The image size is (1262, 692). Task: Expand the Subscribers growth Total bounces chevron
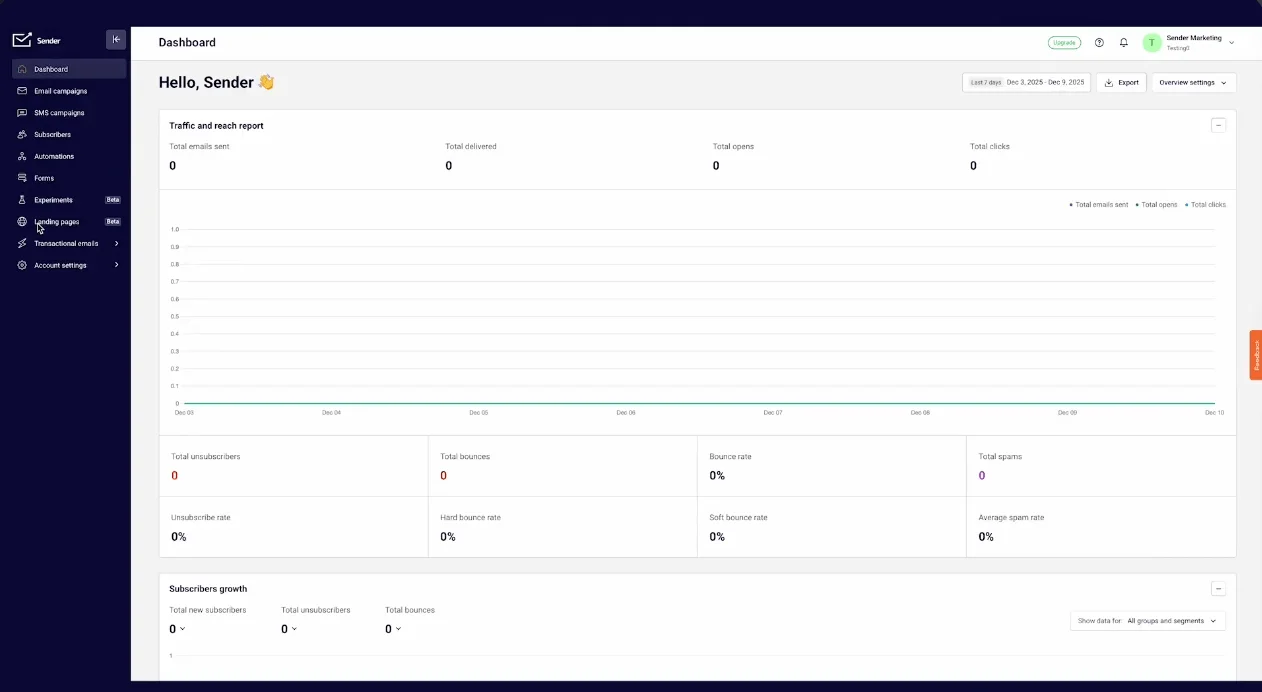pyautogui.click(x=398, y=629)
